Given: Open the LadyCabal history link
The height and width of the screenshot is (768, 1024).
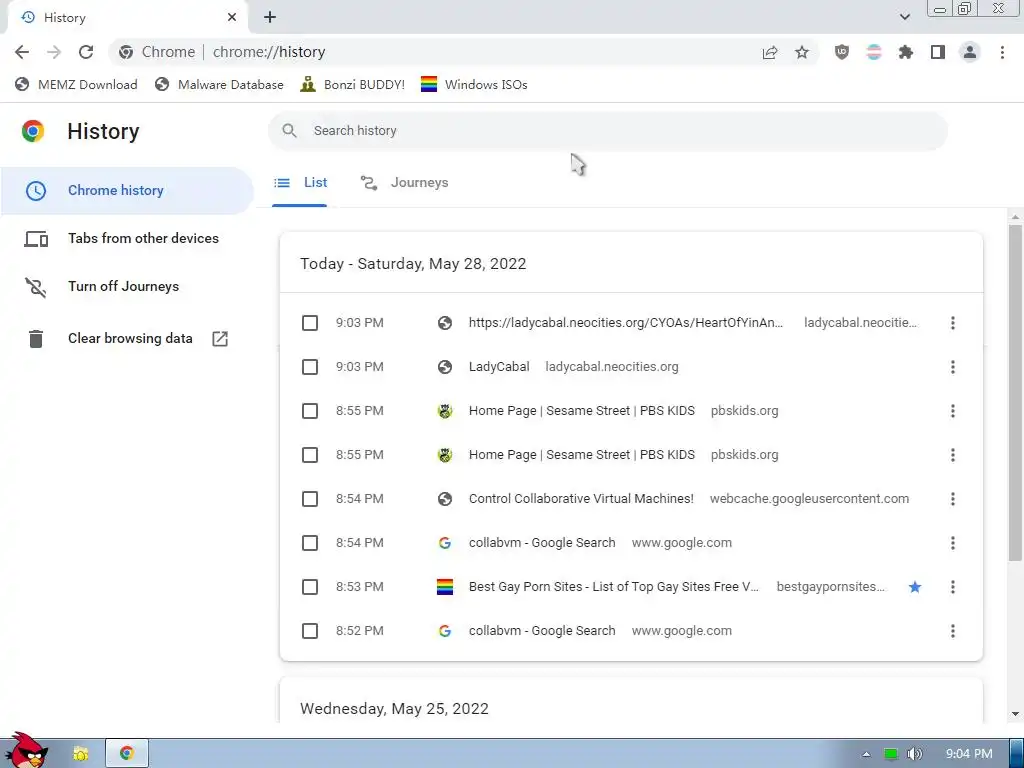Looking at the screenshot, I should (499, 367).
